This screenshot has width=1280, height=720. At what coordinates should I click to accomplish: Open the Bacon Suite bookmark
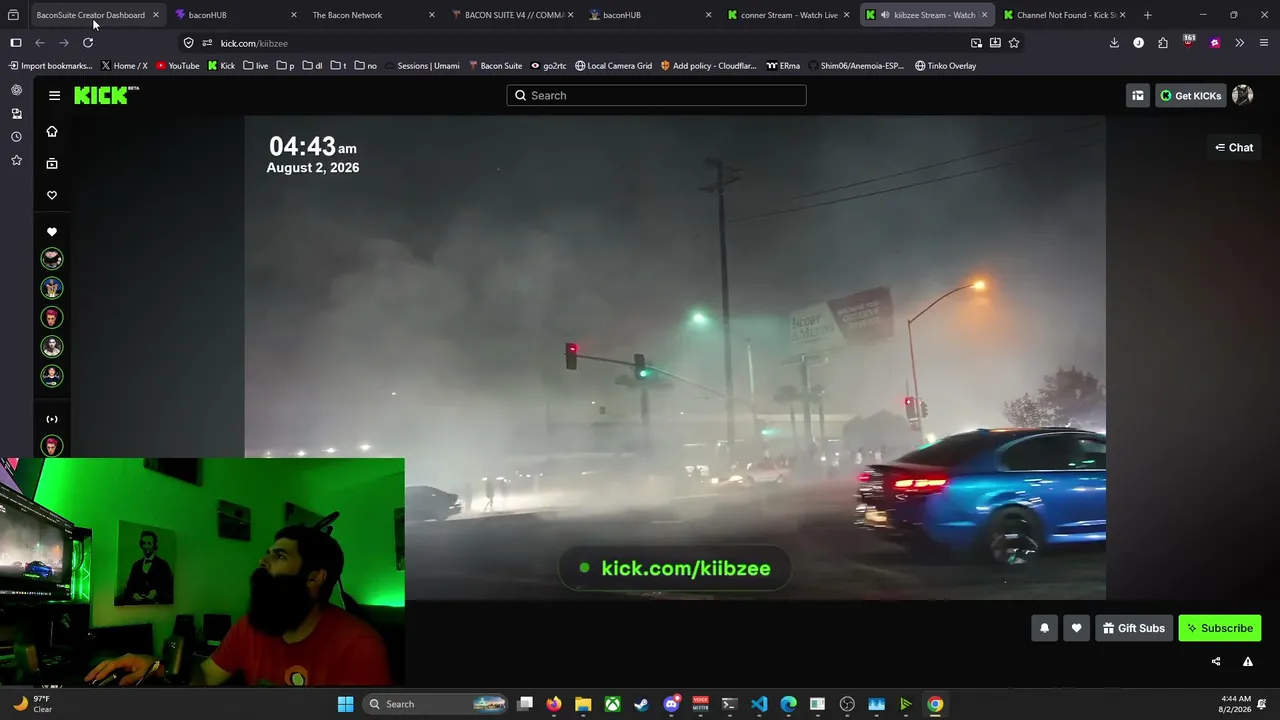pos(495,66)
